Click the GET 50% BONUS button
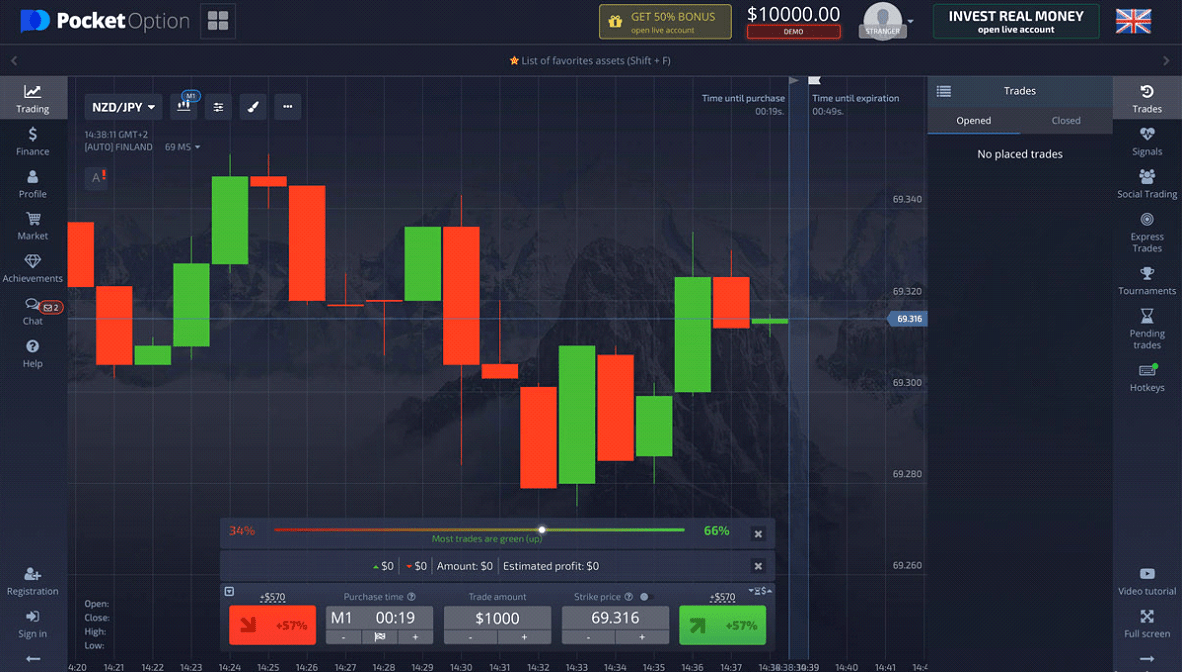This screenshot has height=672, width=1182. 665,22
